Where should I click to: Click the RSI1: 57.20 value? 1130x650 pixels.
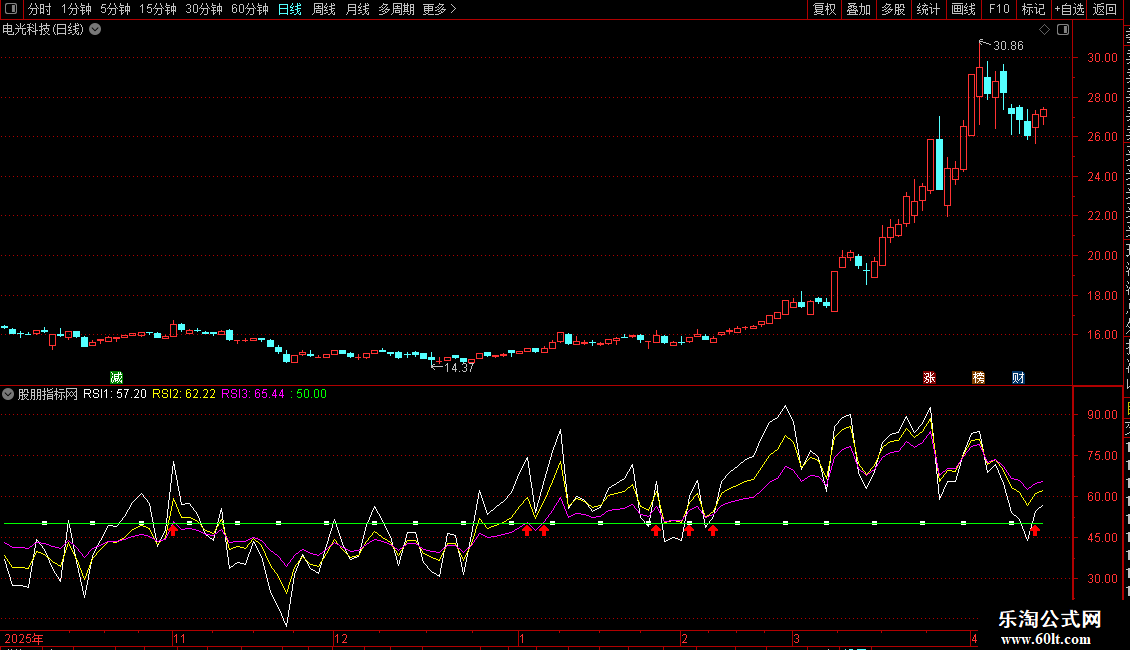(115, 394)
